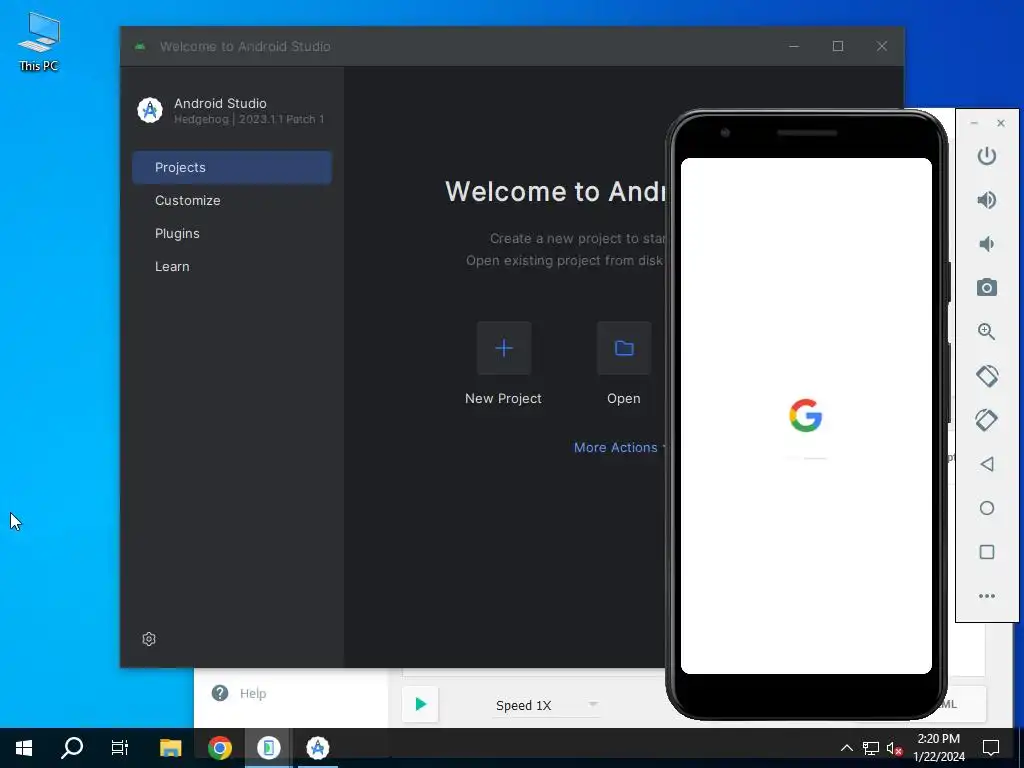
Task: Click the Help label text
Action: tap(253, 694)
